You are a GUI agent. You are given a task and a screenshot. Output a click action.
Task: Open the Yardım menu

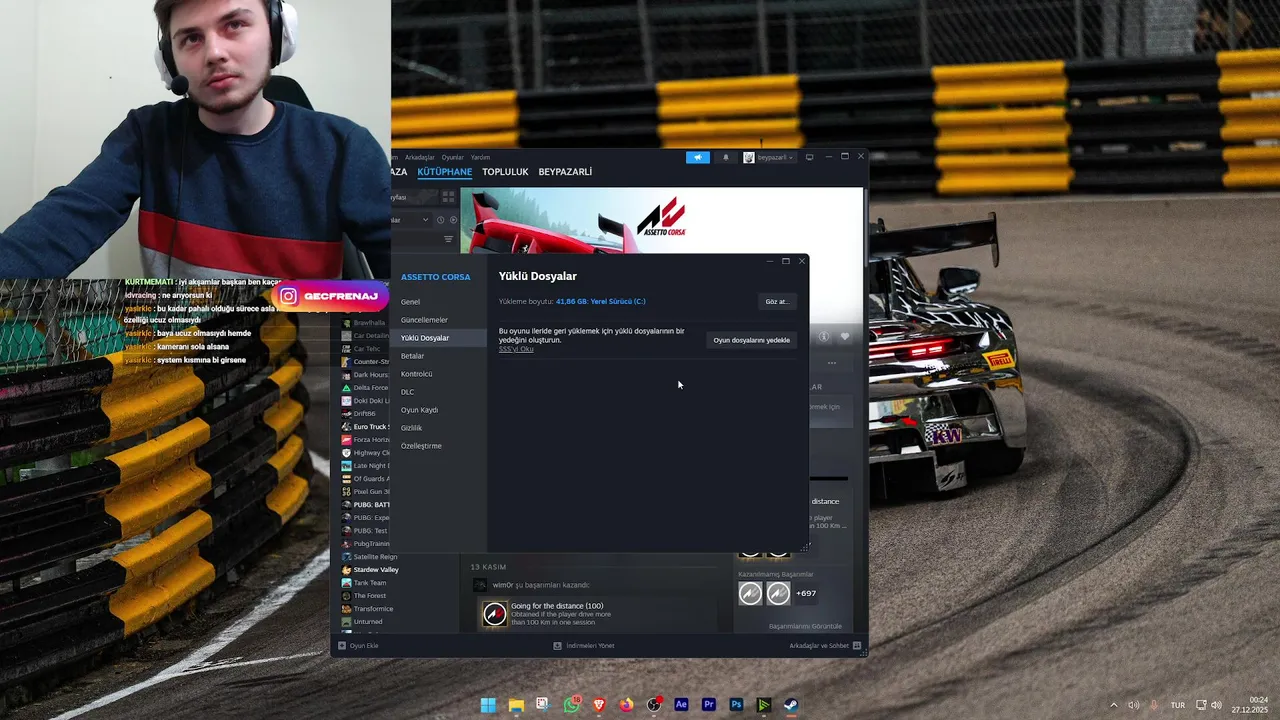click(481, 157)
